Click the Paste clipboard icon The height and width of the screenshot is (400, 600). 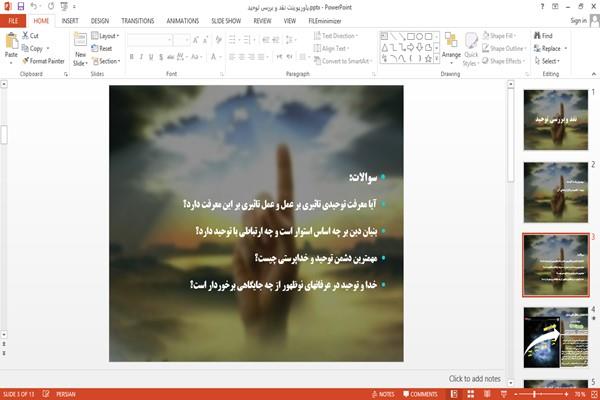(x=11, y=41)
